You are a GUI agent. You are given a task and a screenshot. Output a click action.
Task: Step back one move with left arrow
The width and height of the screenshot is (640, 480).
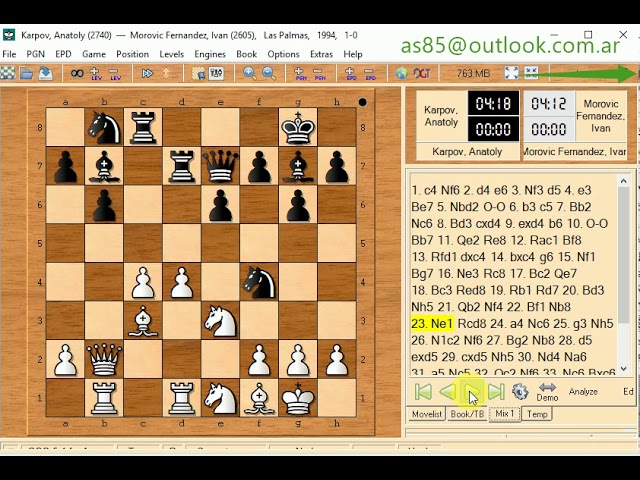447,392
